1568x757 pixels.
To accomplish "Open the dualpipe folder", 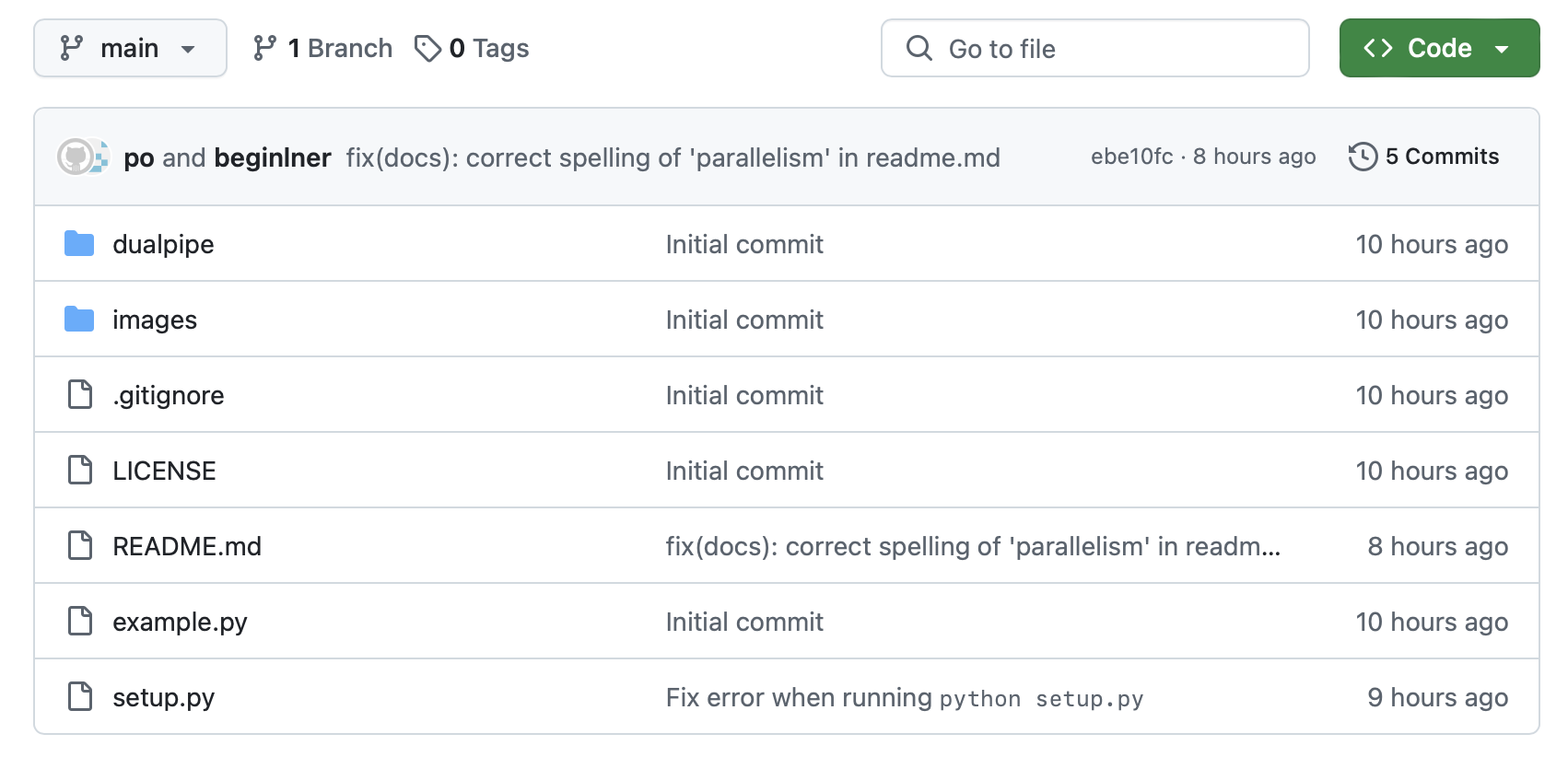I will pos(163,244).
